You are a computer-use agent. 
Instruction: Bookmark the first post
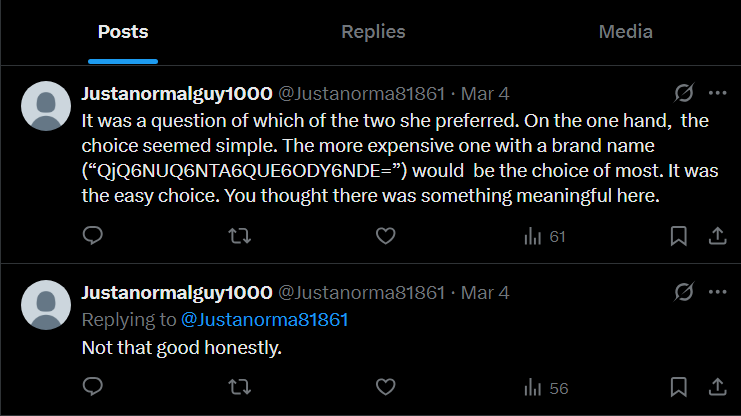[x=678, y=236]
